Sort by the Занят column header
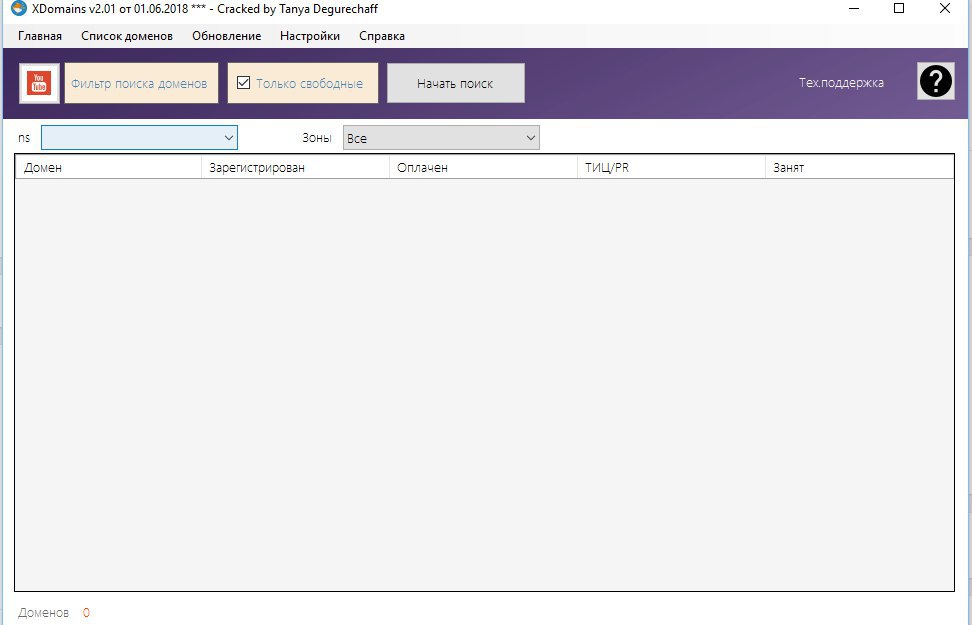Viewport: 972px width, 625px height. 860,167
